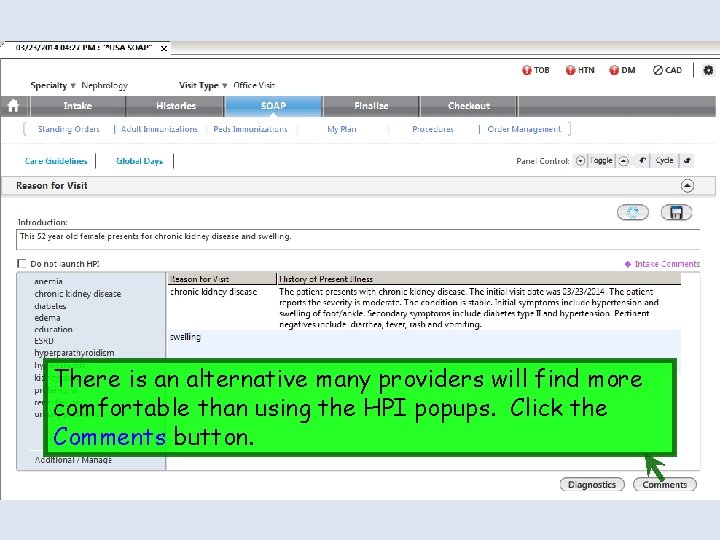Close the USA SOAP template tab

(164, 48)
